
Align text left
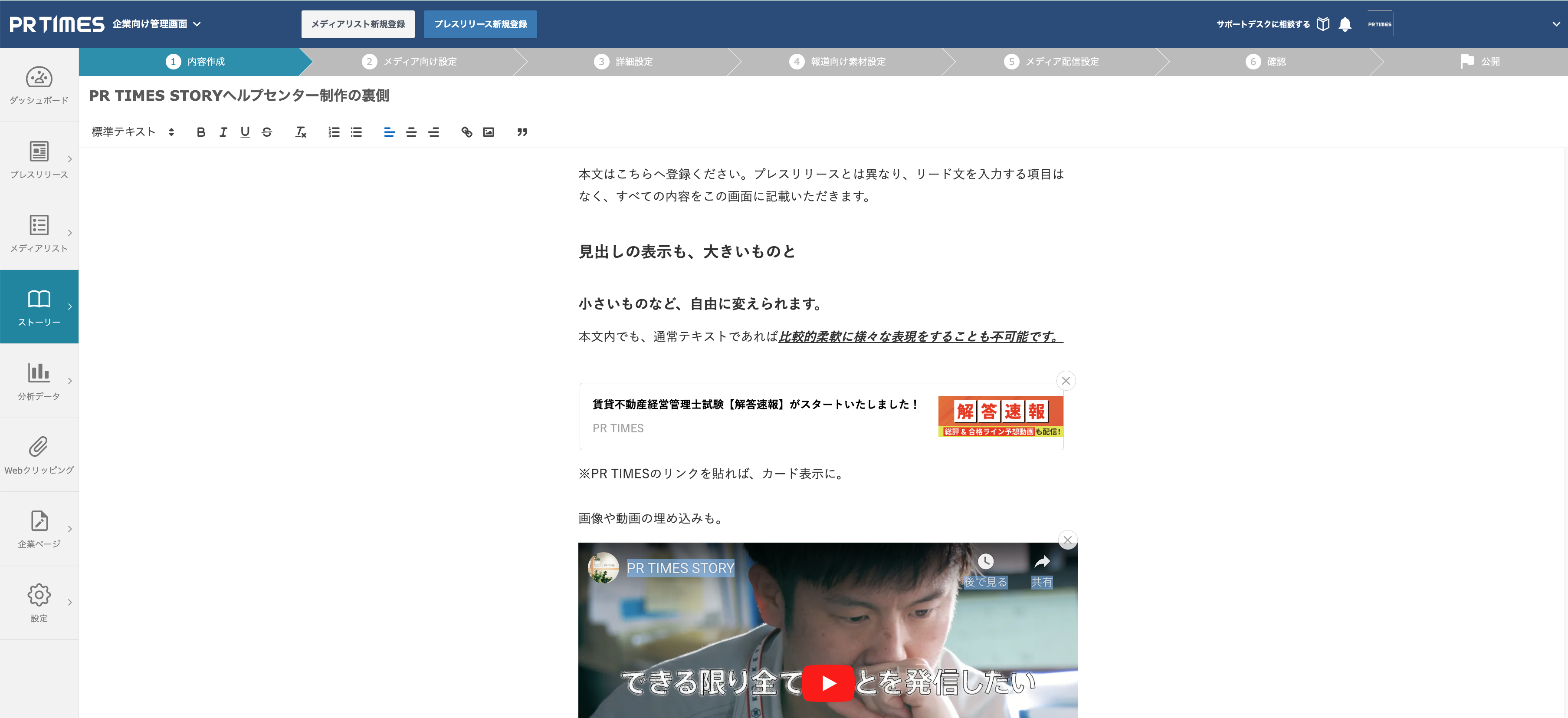click(x=390, y=132)
